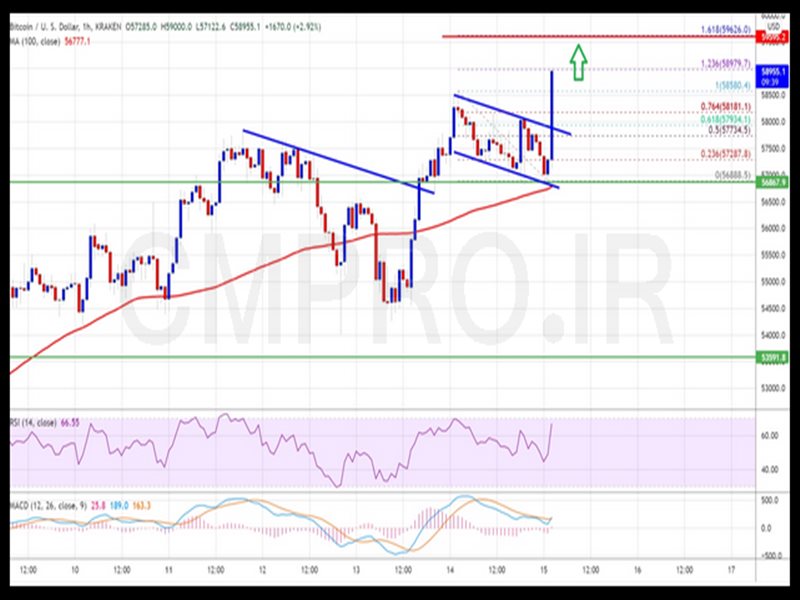Click the date 16 on the time axis
Screen dimensions: 800x600
click(637, 569)
